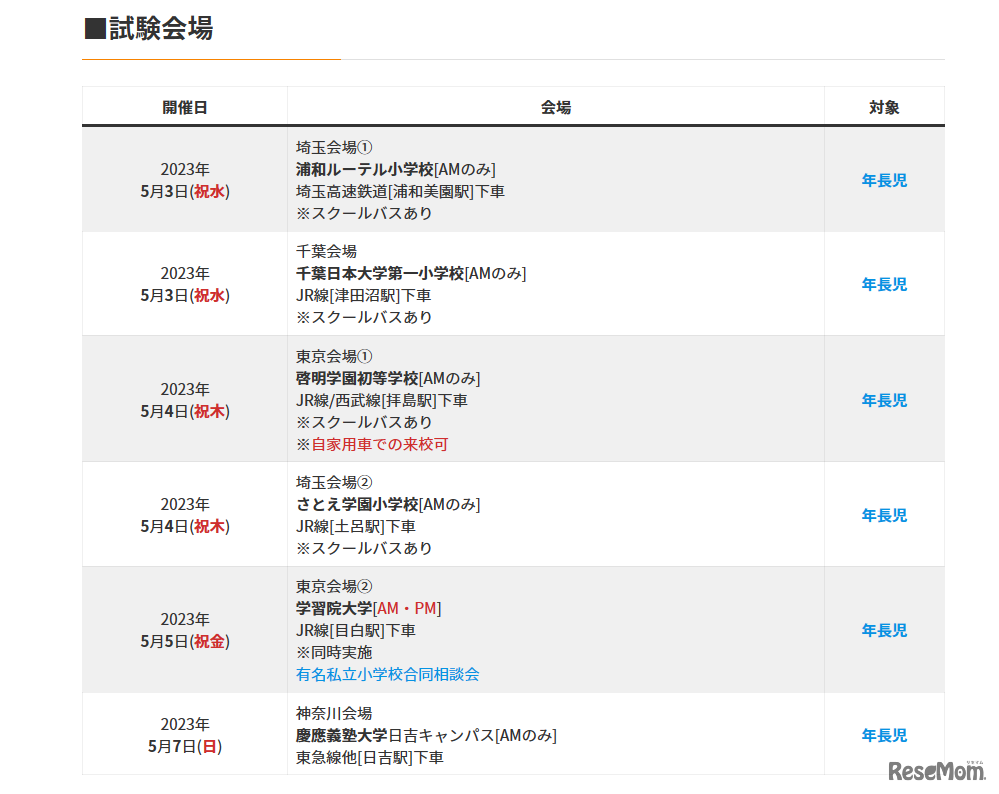
Task: Click the 開催日 column header
Action: pos(185,108)
